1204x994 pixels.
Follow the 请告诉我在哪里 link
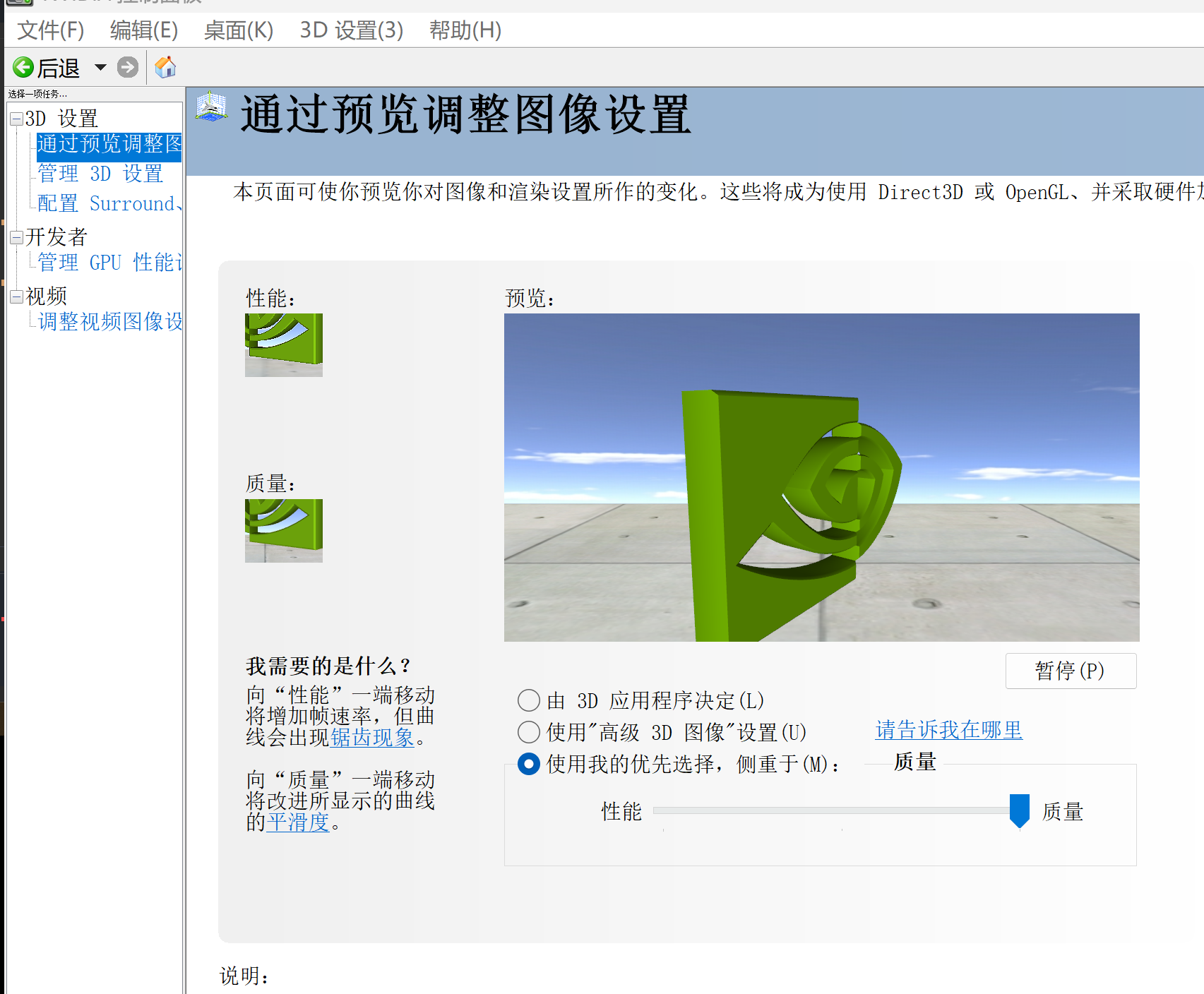(948, 730)
